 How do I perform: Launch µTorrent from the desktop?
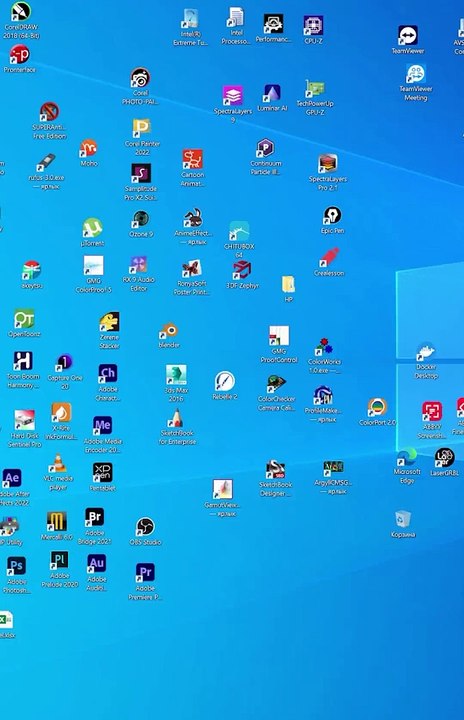click(92, 229)
